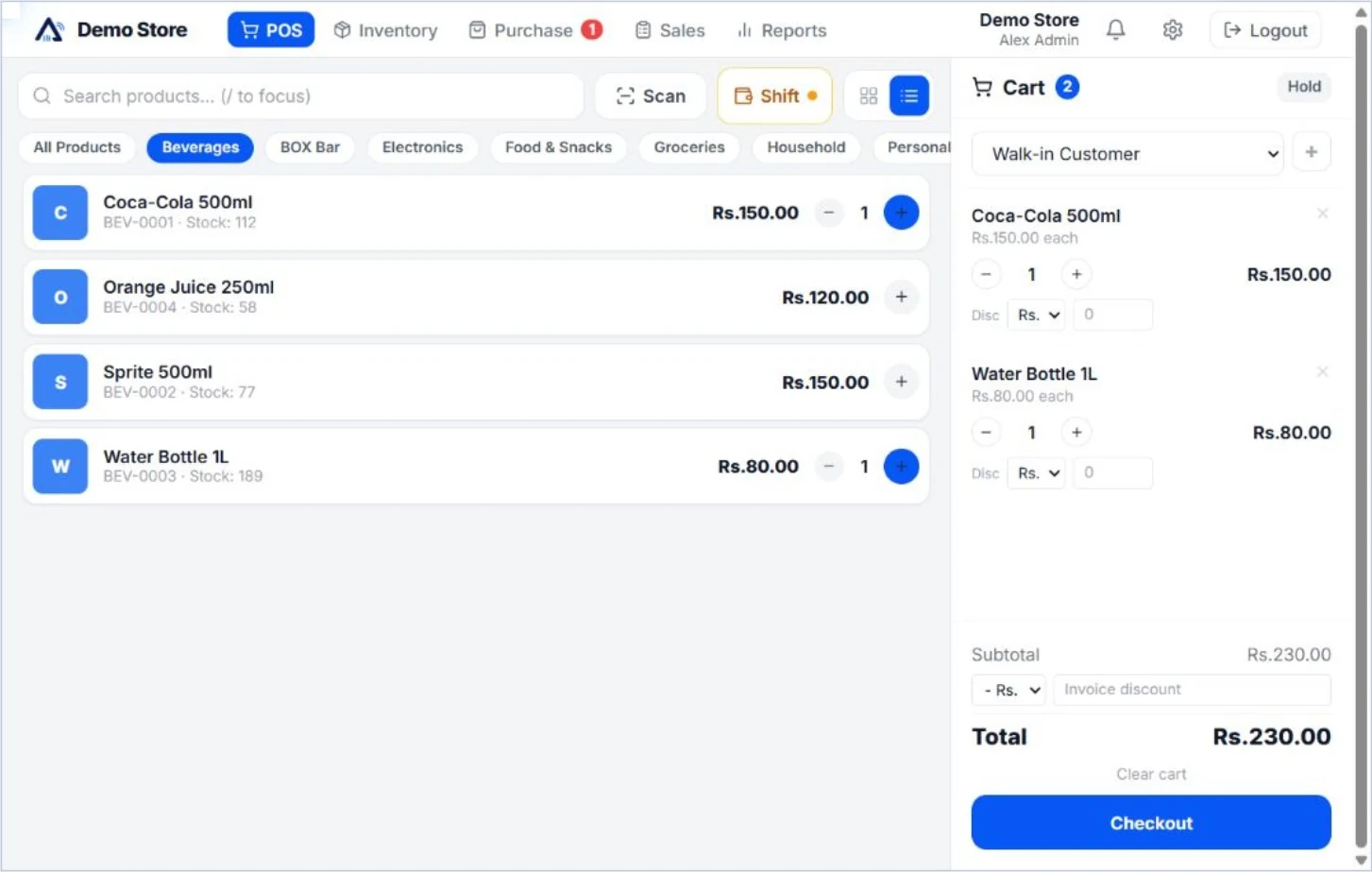Open the Sales section
Image resolution: width=1372 pixels, height=872 pixels.
coord(669,30)
